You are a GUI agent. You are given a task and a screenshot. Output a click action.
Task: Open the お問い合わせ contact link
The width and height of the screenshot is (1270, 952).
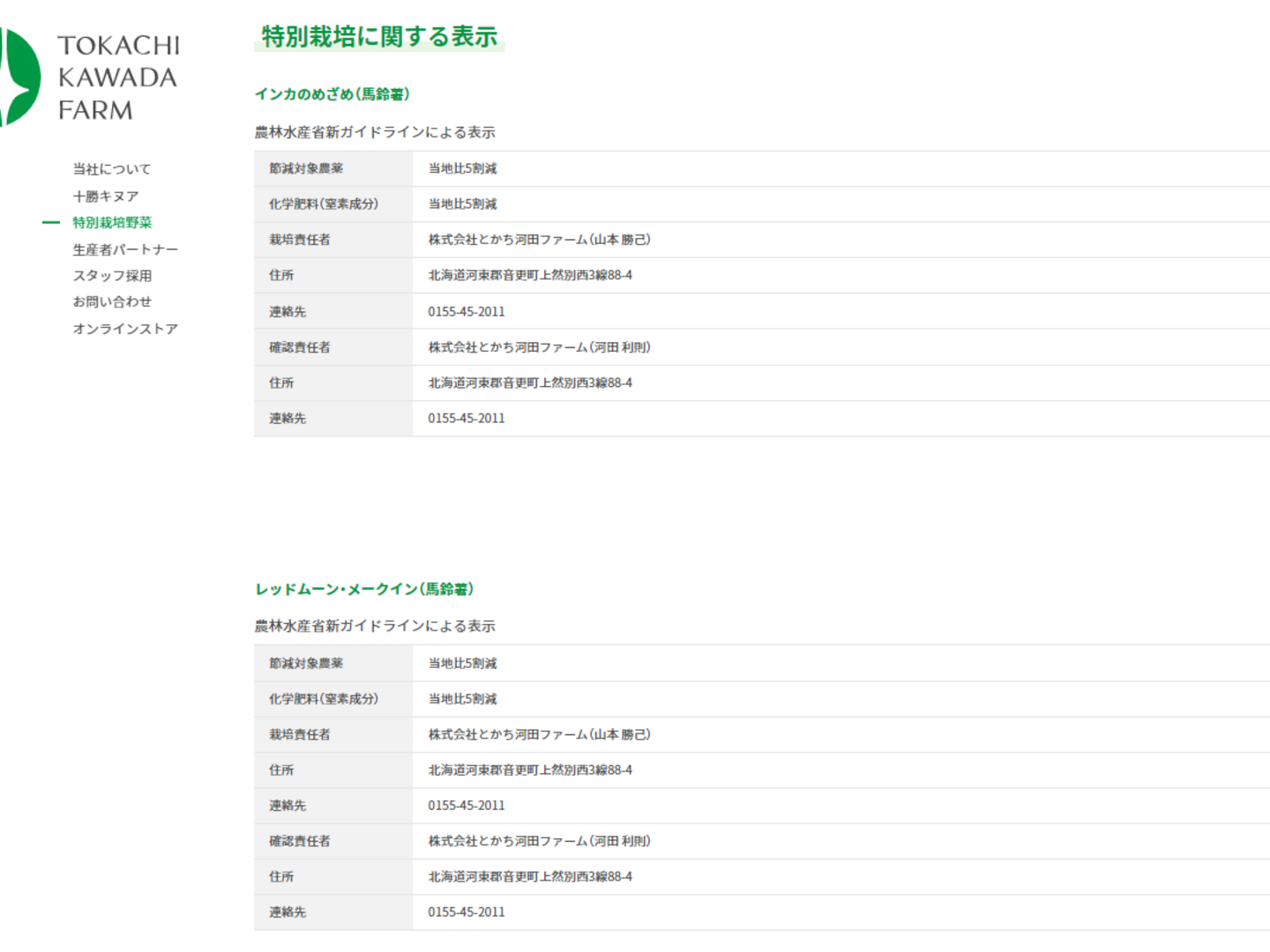(112, 301)
